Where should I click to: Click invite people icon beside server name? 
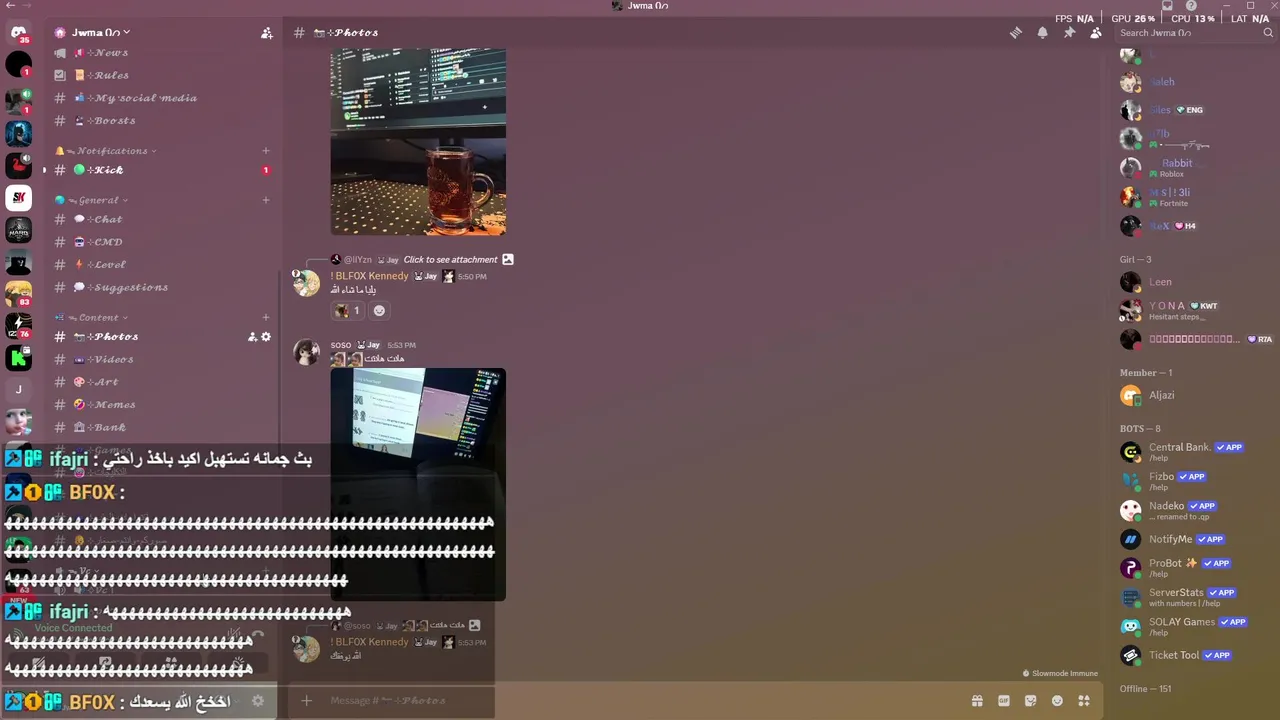266,33
